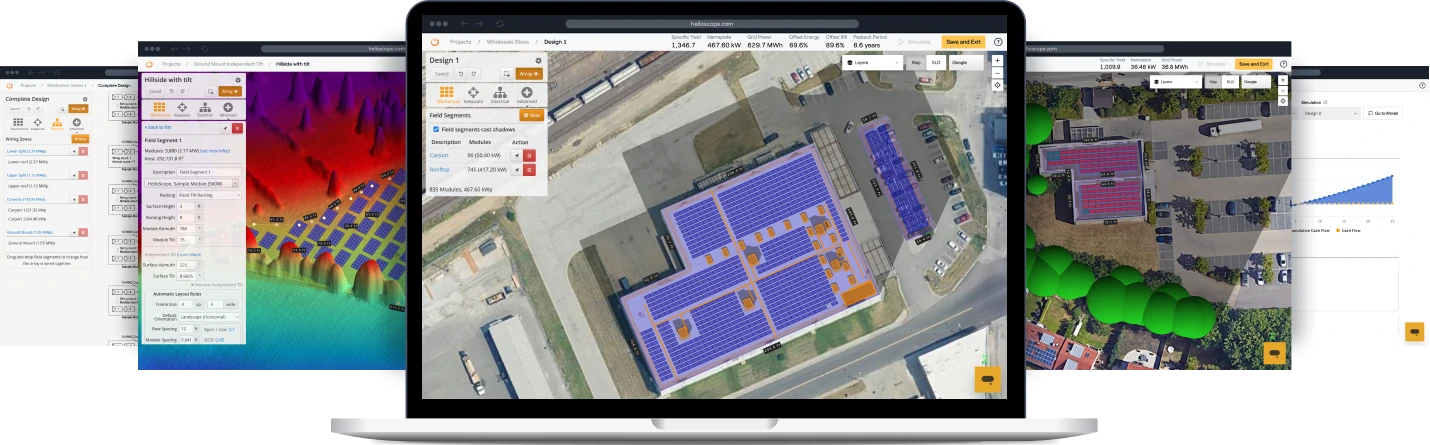Open Advanced settings icon in Design 1 panel
Viewport: 1430px width, 445px height.
tap(527, 94)
